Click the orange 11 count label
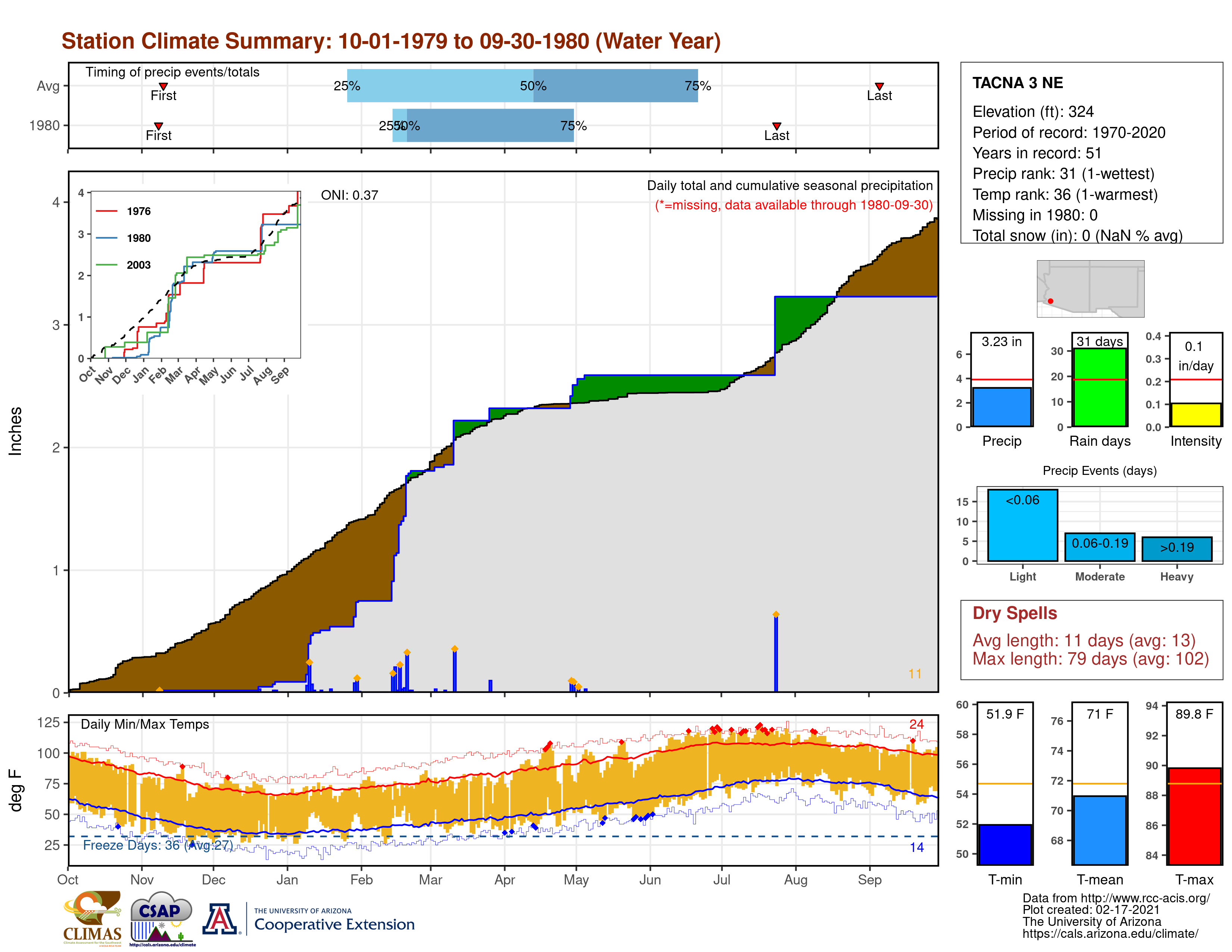This screenshot has height=952, width=1232. coord(914,674)
